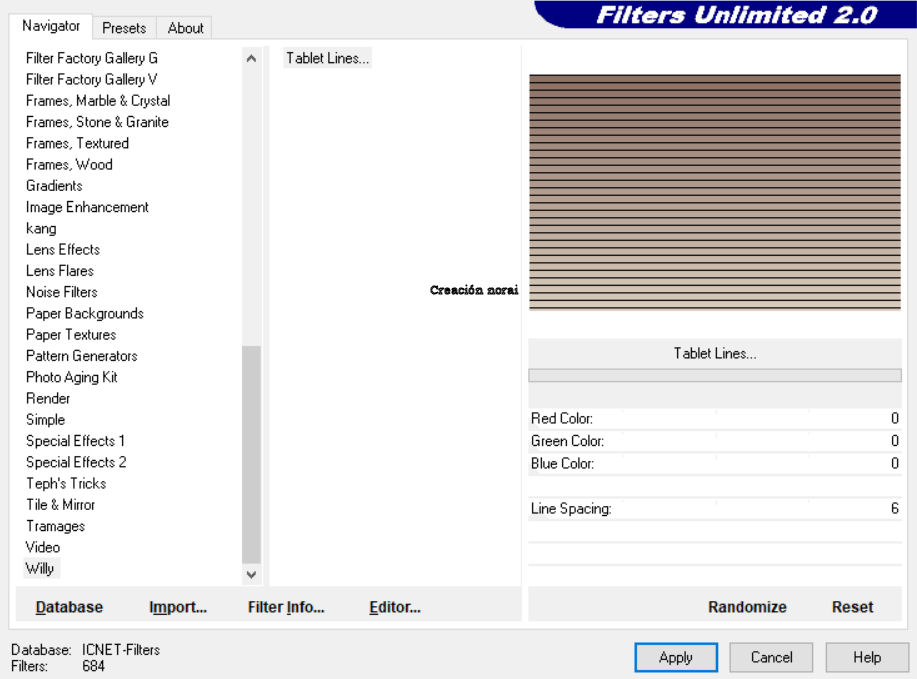
Task: Select Pattern Generators category
Action: pos(81,356)
